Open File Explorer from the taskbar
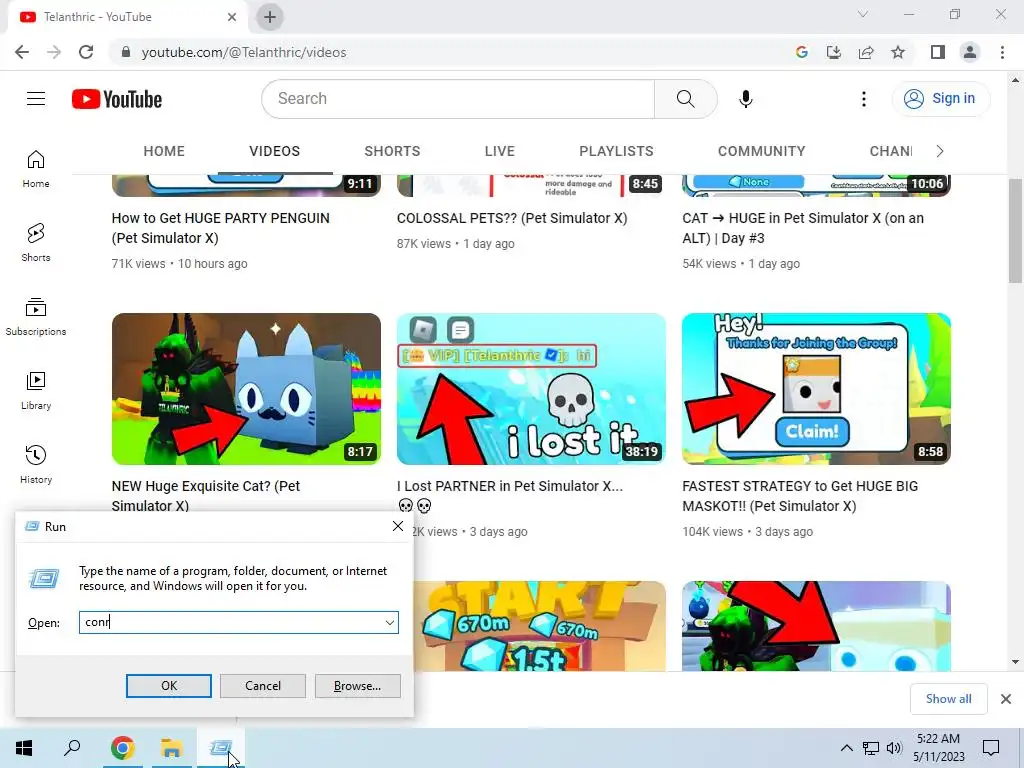The image size is (1024, 768). click(171, 748)
